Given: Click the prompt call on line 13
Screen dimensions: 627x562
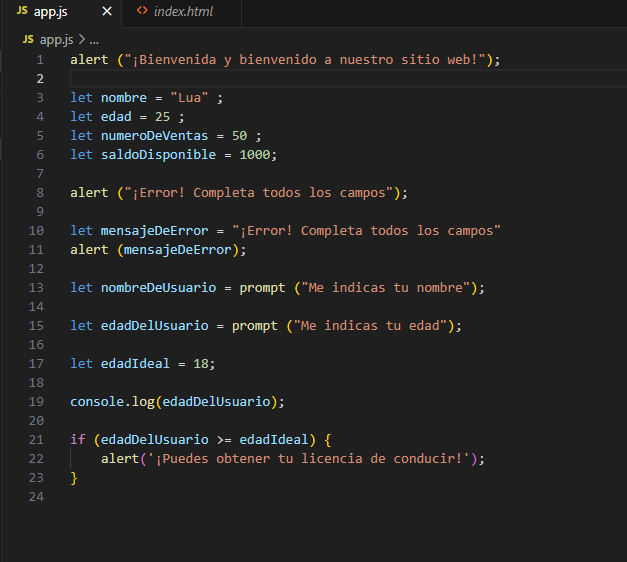Looking at the screenshot, I should tap(262, 288).
